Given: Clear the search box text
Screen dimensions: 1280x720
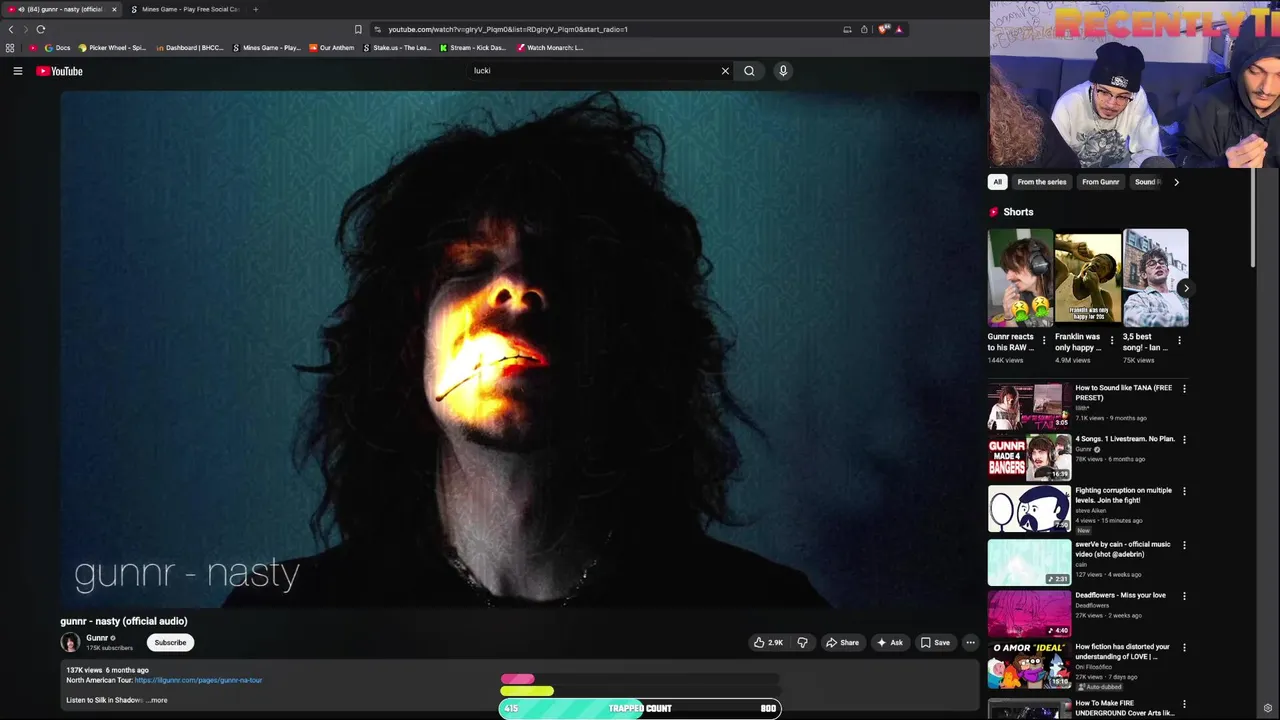Looking at the screenshot, I should [x=725, y=71].
